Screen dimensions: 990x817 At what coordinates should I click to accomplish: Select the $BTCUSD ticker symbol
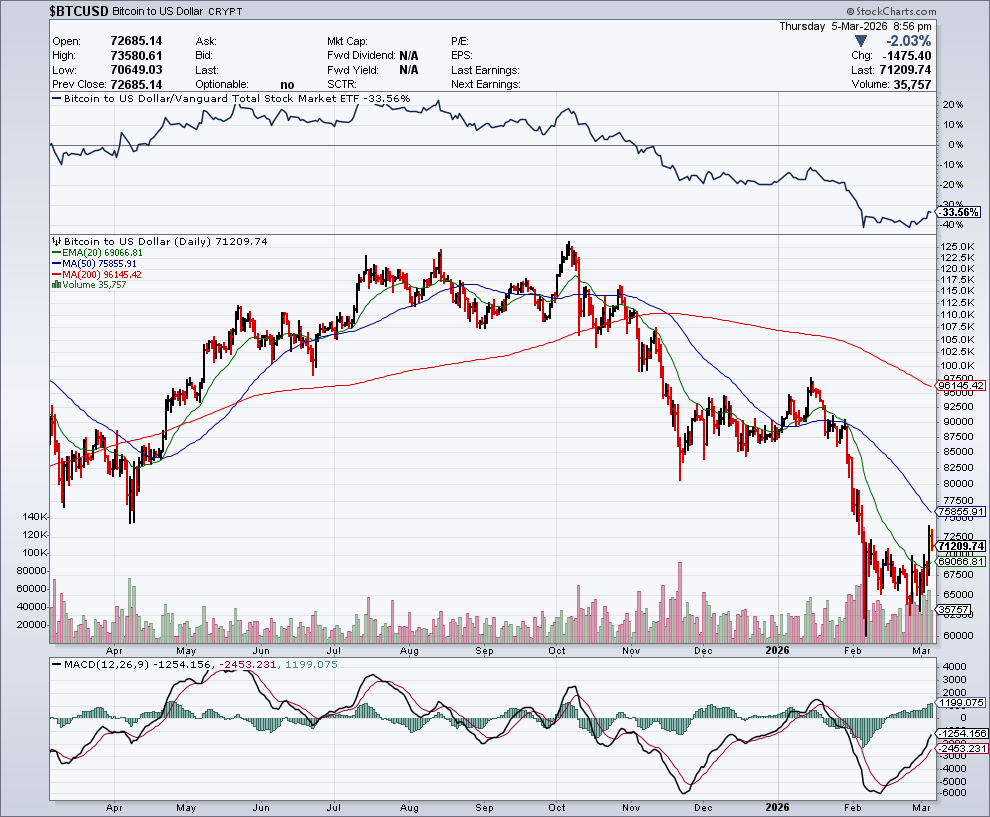[79, 10]
